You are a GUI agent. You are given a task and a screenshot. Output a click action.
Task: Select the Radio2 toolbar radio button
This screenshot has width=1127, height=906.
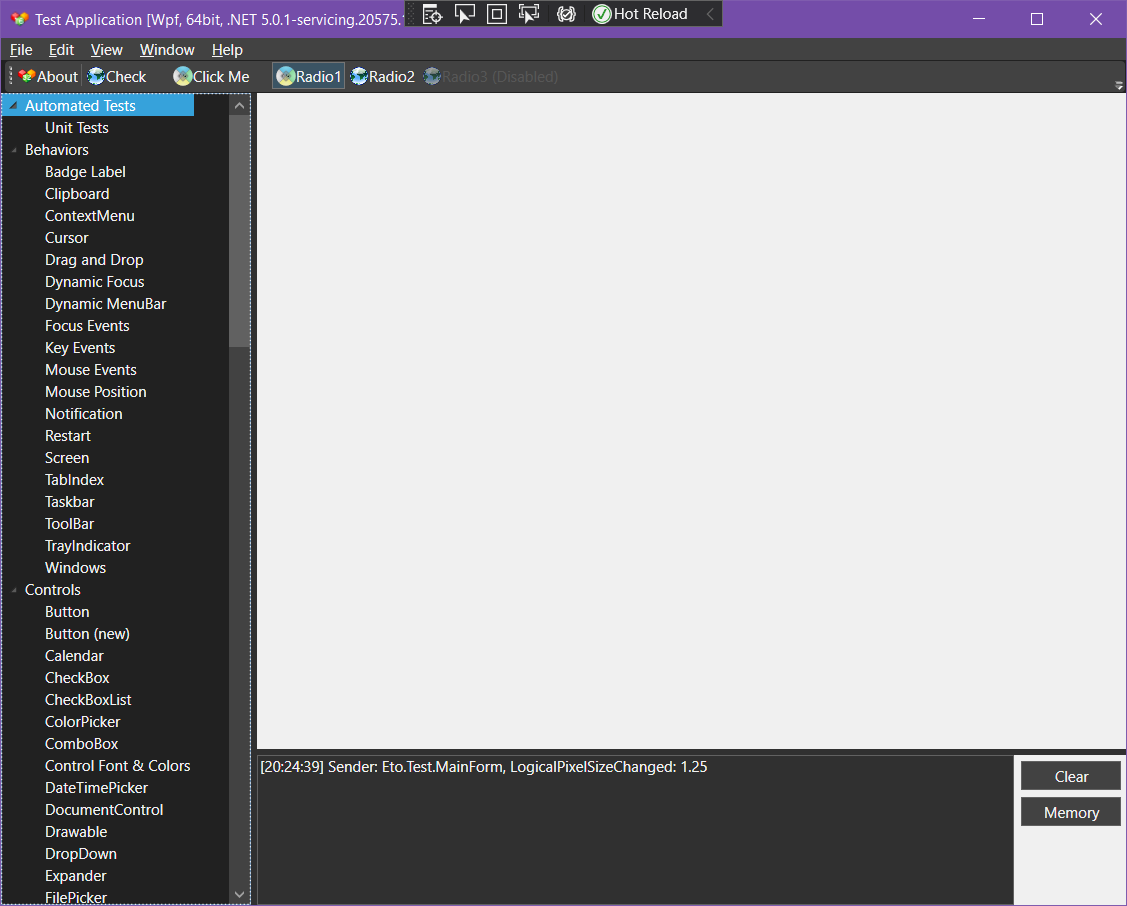coord(382,76)
